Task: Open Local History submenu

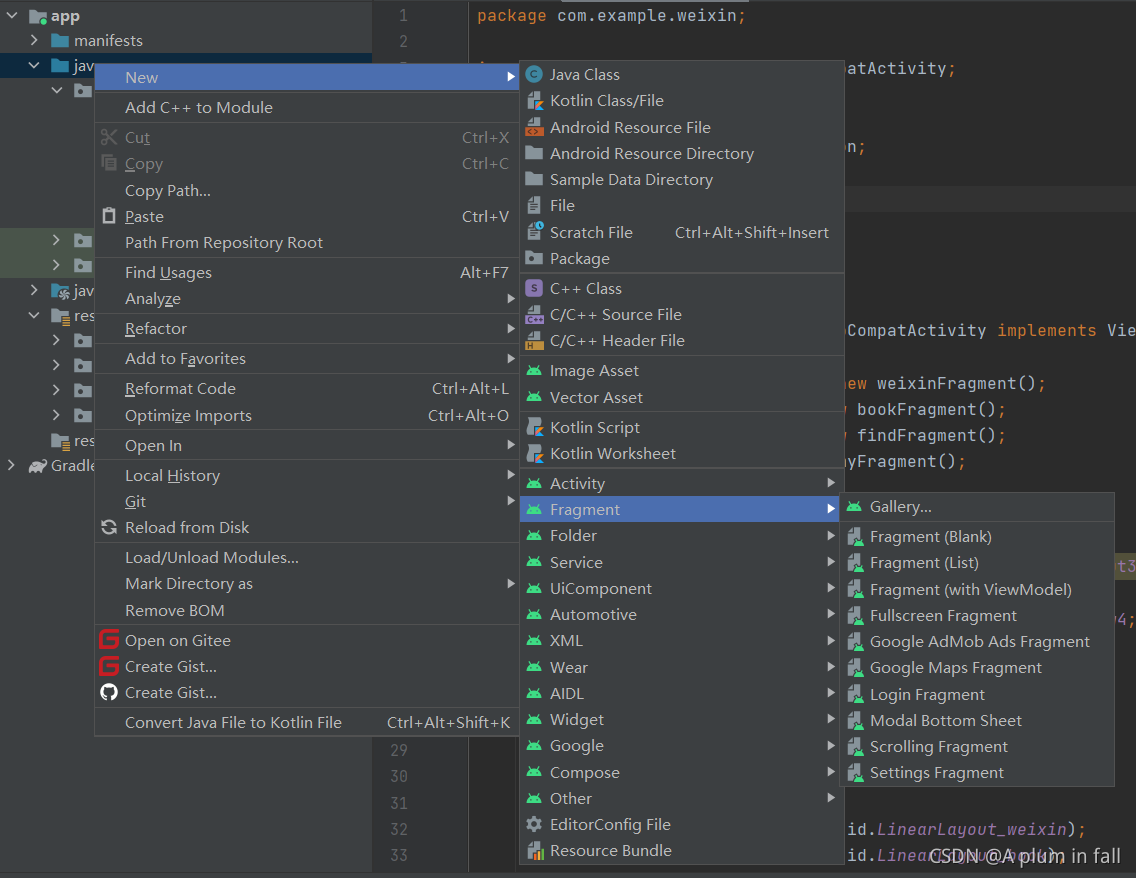Action: pos(306,475)
